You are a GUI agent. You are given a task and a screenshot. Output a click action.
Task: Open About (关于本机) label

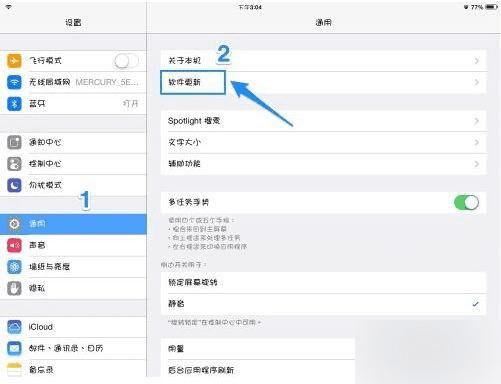tap(184, 61)
